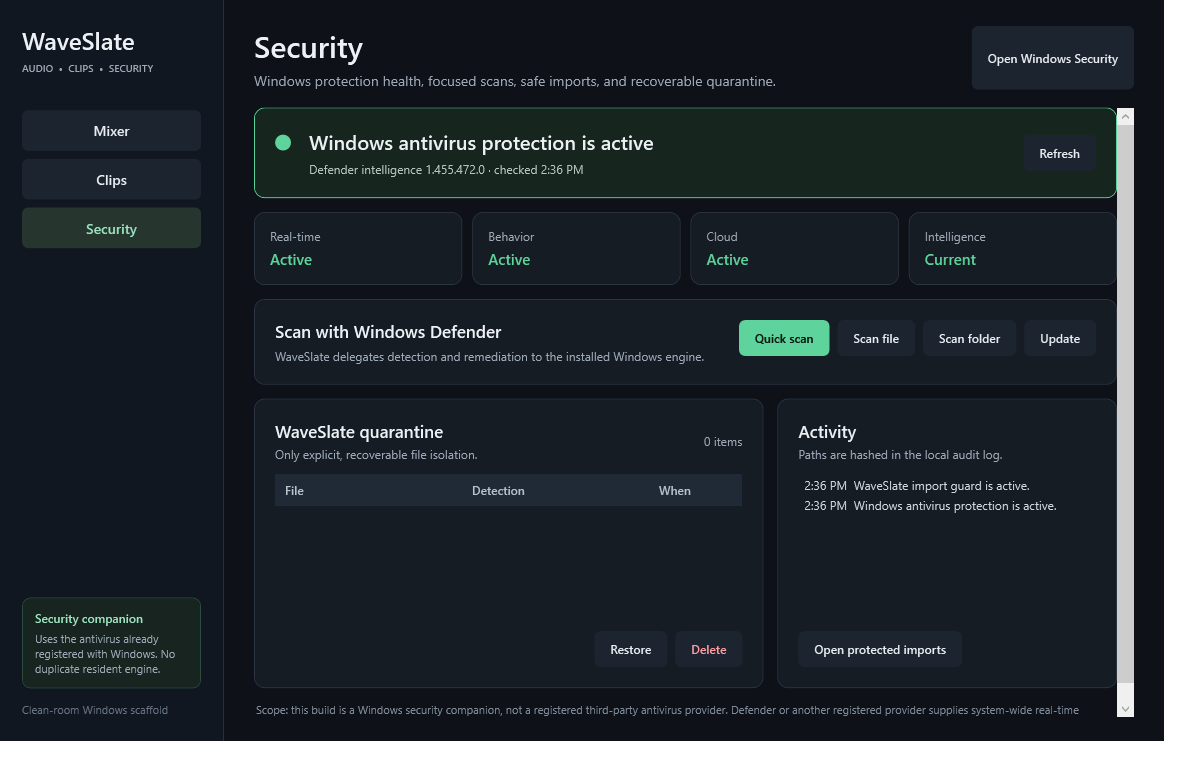
Task: Click the scrollbar down arrow
Action: (1125, 708)
